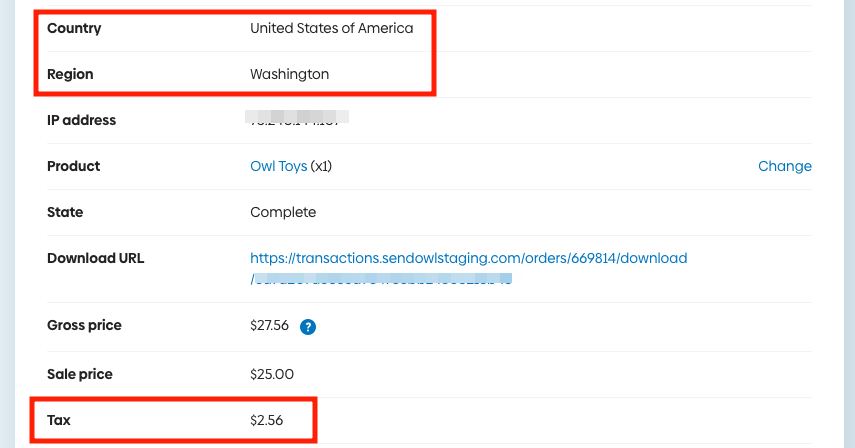This screenshot has height=448, width=855.
Task: Click the State row label
Action: pos(65,212)
